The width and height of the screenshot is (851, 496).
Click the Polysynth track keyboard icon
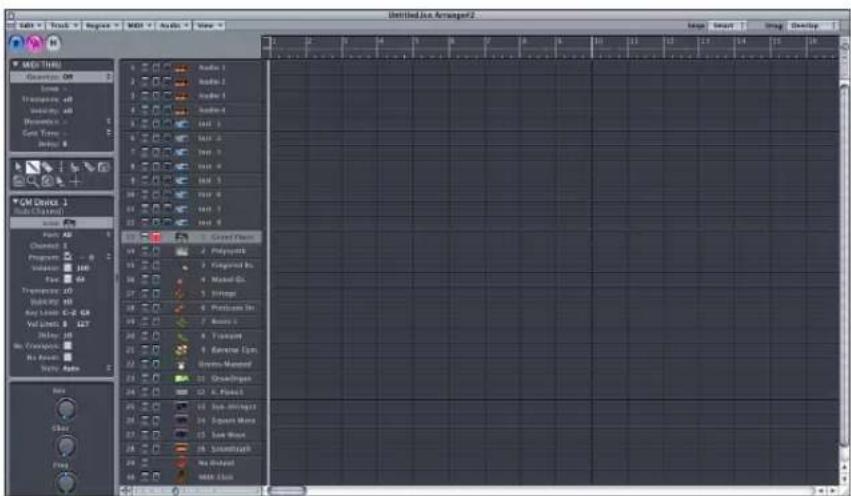tap(182, 251)
